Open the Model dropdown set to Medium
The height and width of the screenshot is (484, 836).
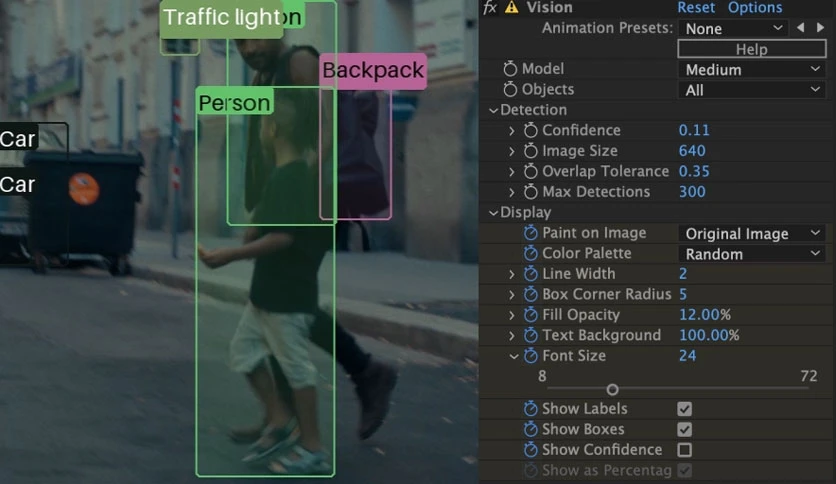[752, 69]
